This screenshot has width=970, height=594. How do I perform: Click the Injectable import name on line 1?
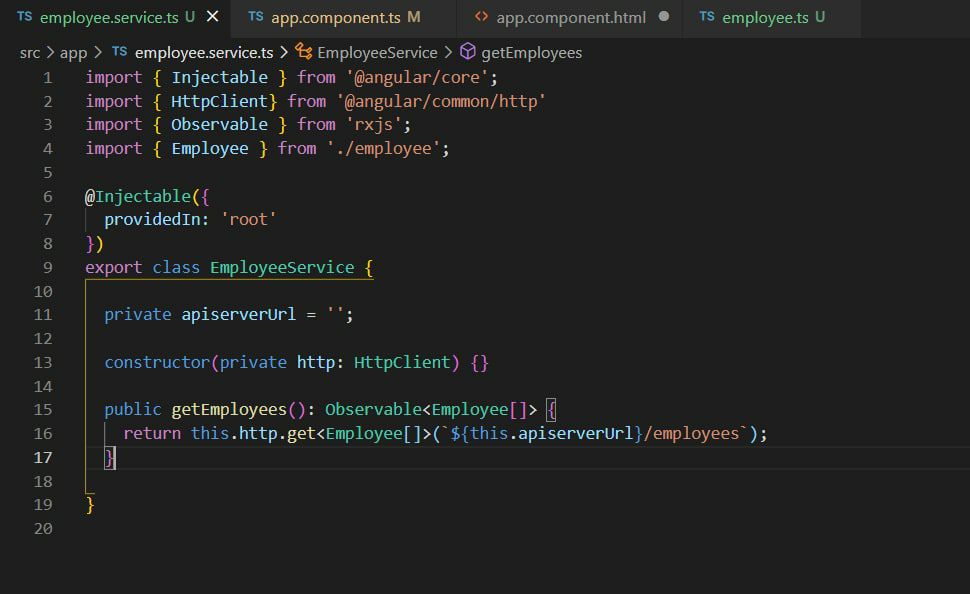click(x=219, y=78)
